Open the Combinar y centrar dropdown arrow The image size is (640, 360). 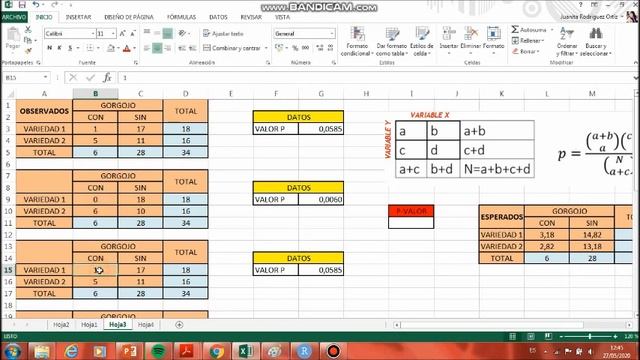click(x=266, y=48)
